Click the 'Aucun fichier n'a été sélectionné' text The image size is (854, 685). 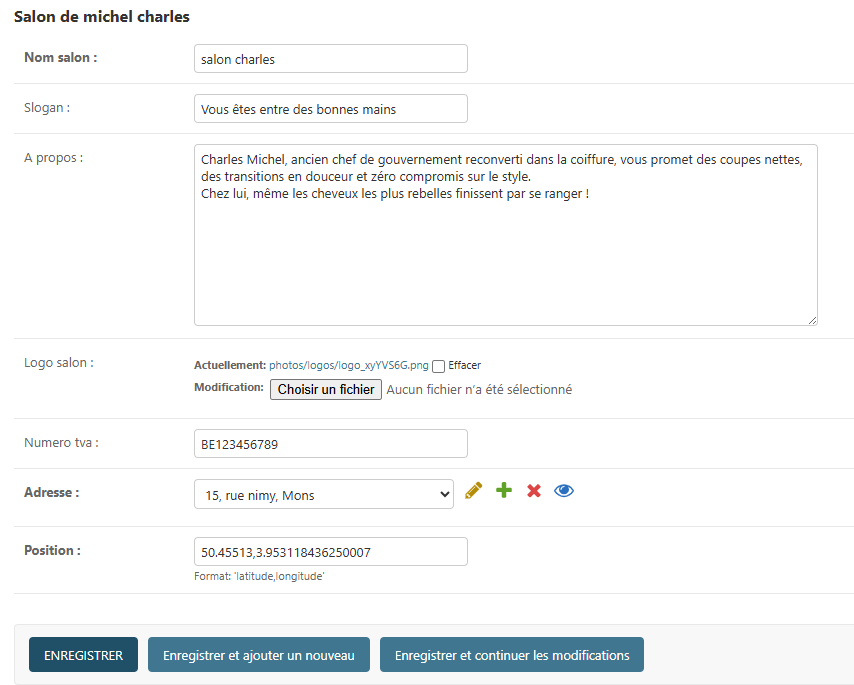pos(479,390)
